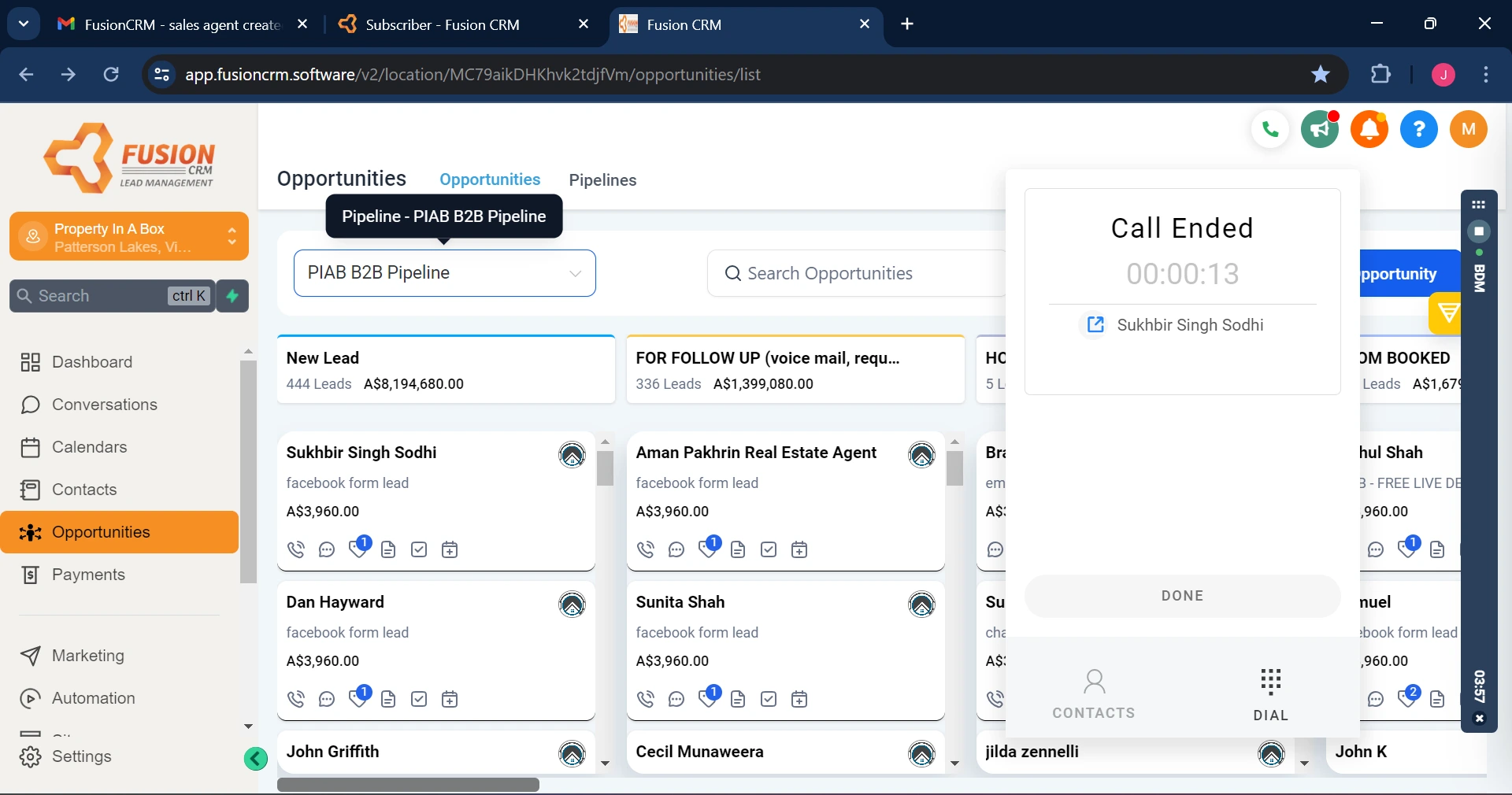Open tasks icon on Aman Pakhrin card
Viewport: 1512px width, 795px height.
pyautogui.click(x=769, y=549)
